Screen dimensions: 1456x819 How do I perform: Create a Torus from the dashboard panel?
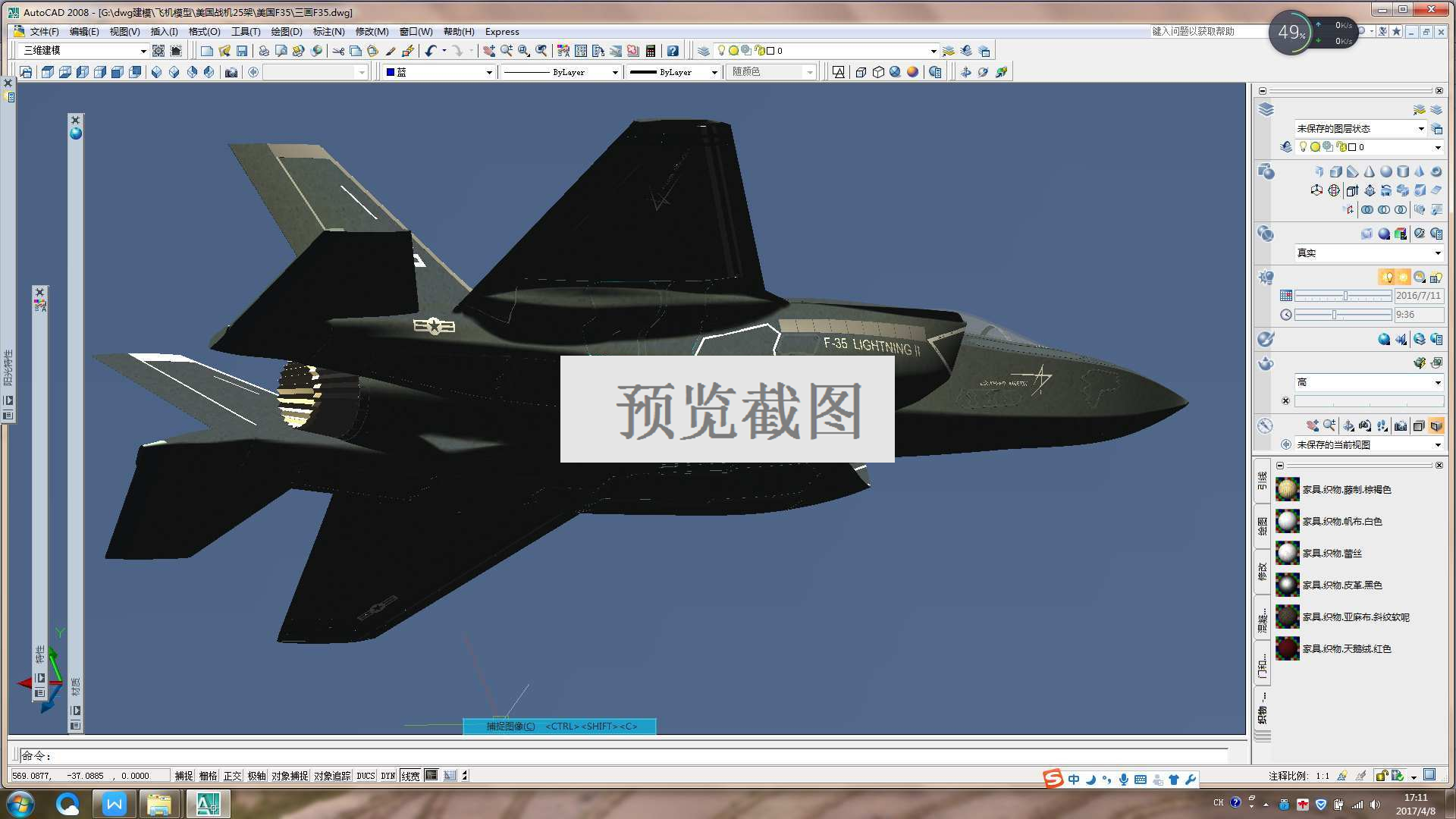click(1436, 171)
